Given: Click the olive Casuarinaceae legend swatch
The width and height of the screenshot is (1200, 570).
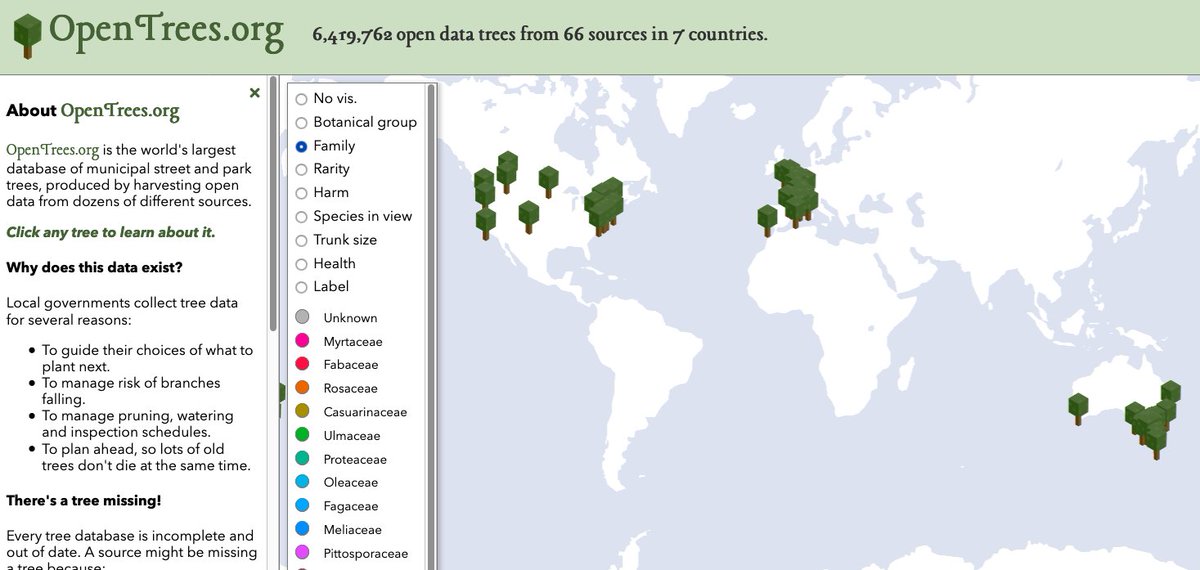Looking at the screenshot, I should pyautogui.click(x=303, y=411).
